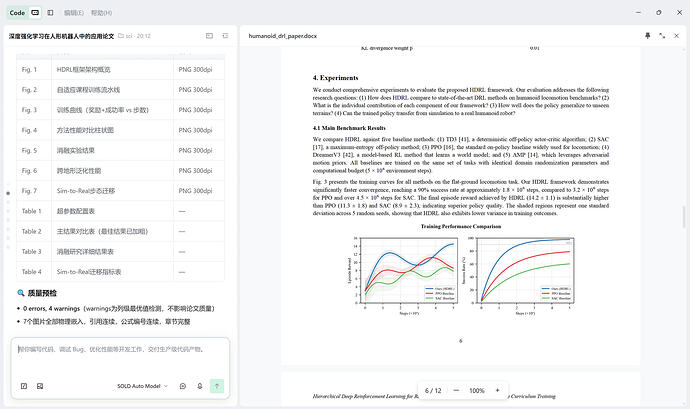Click the highlighted conversation navigation dot on left edge
The image size is (690, 409).
click(8, 193)
